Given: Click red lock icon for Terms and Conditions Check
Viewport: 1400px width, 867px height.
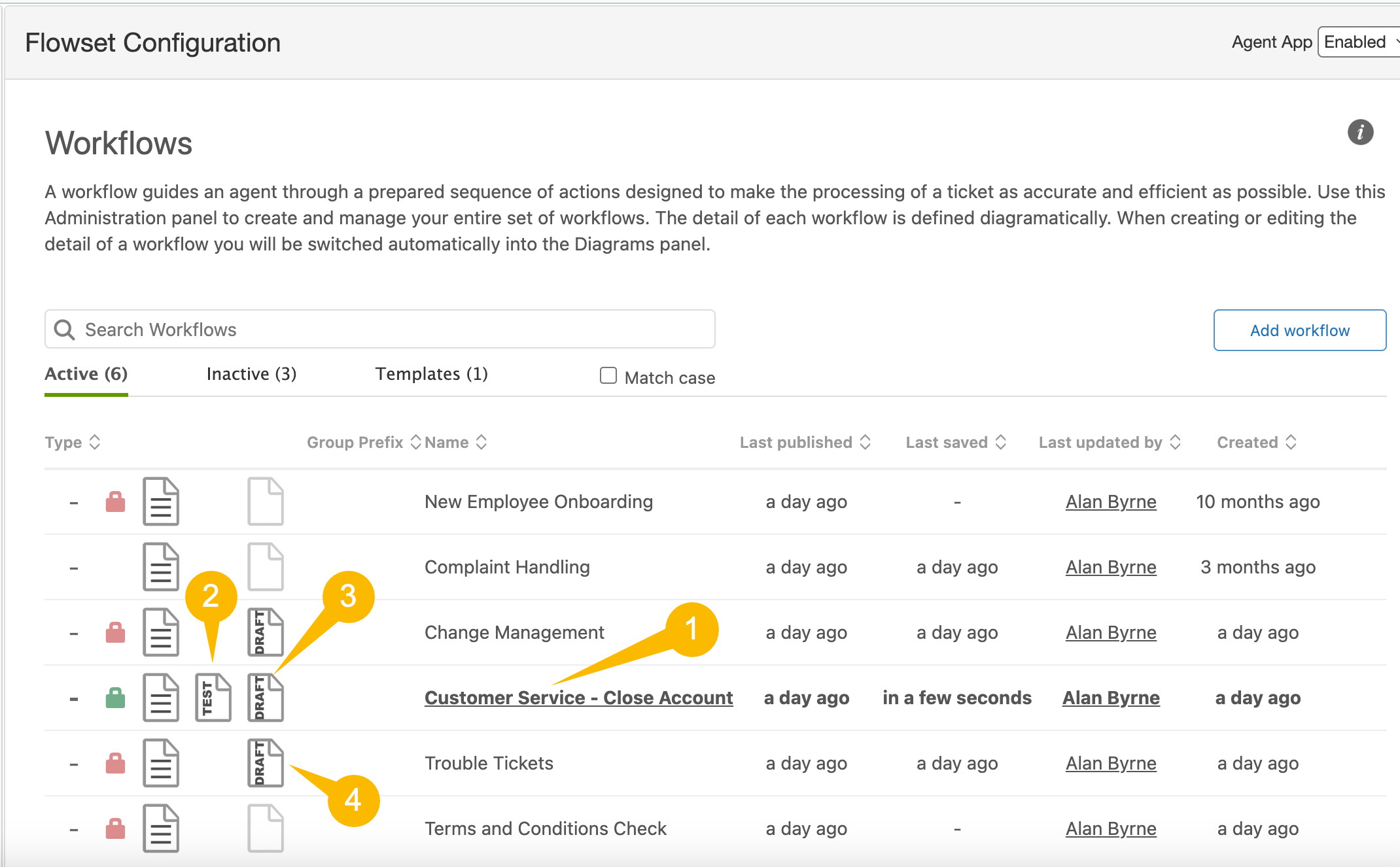Looking at the screenshot, I should [x=116, y=828].
